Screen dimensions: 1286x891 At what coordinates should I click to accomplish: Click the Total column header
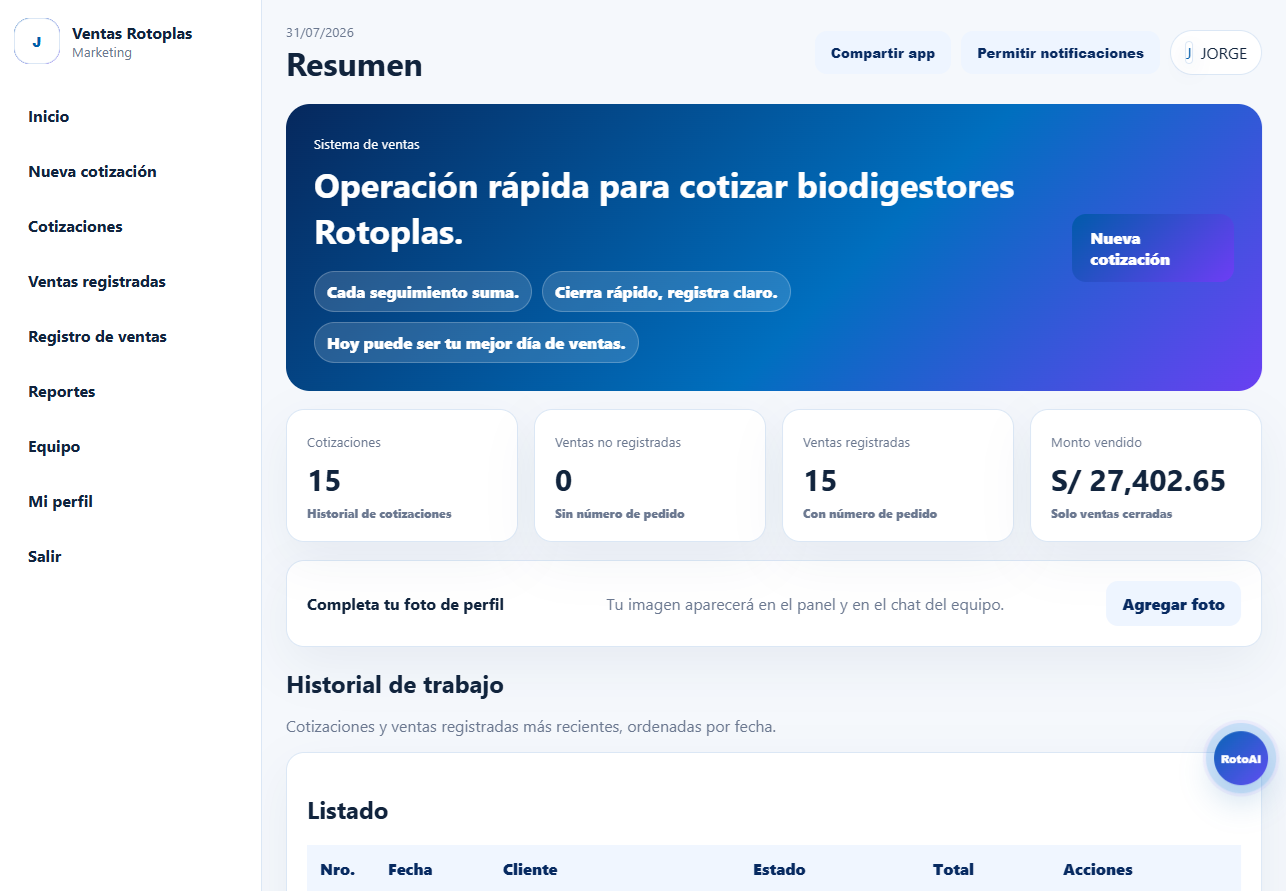[953, 870]
